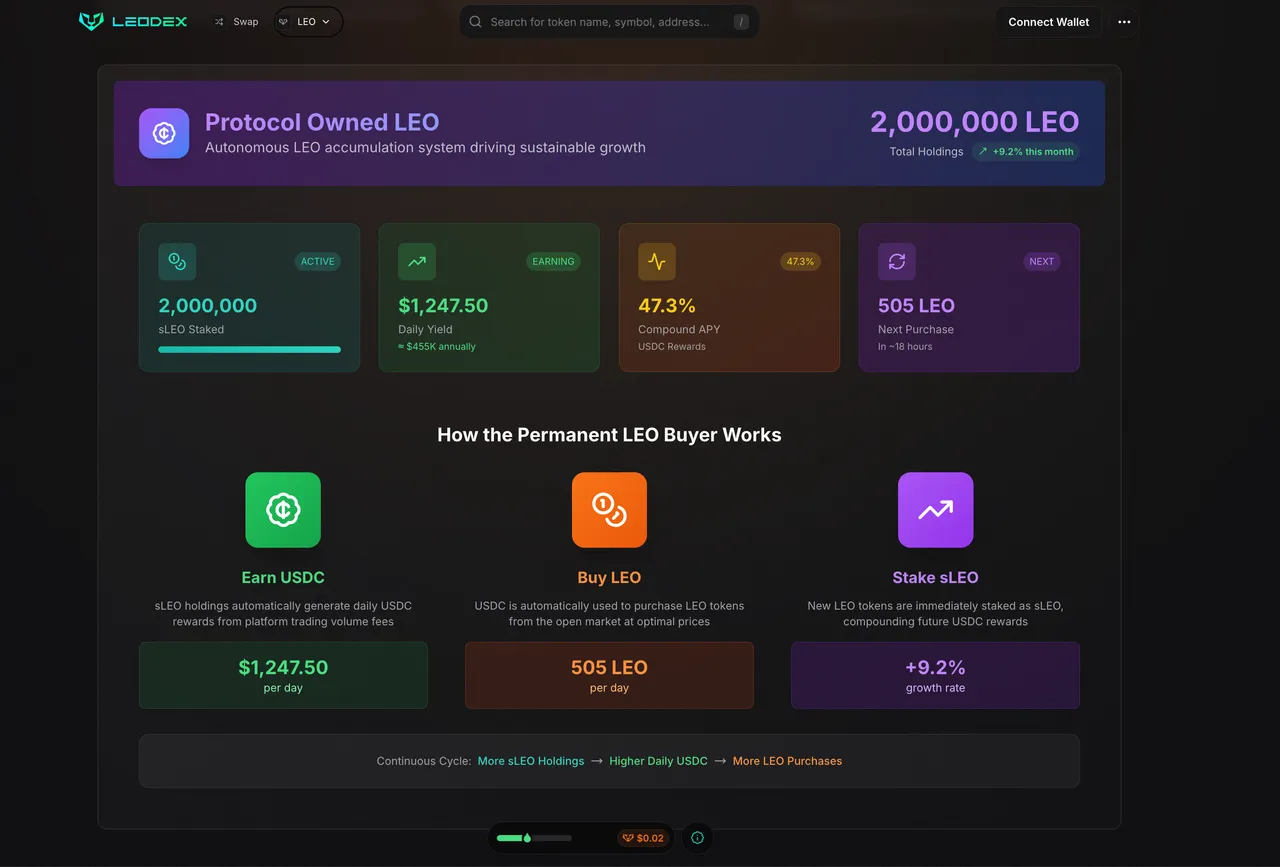Click the $0.02 LEO price badge
Screen dimensions: 1280x867
[643, 838]
